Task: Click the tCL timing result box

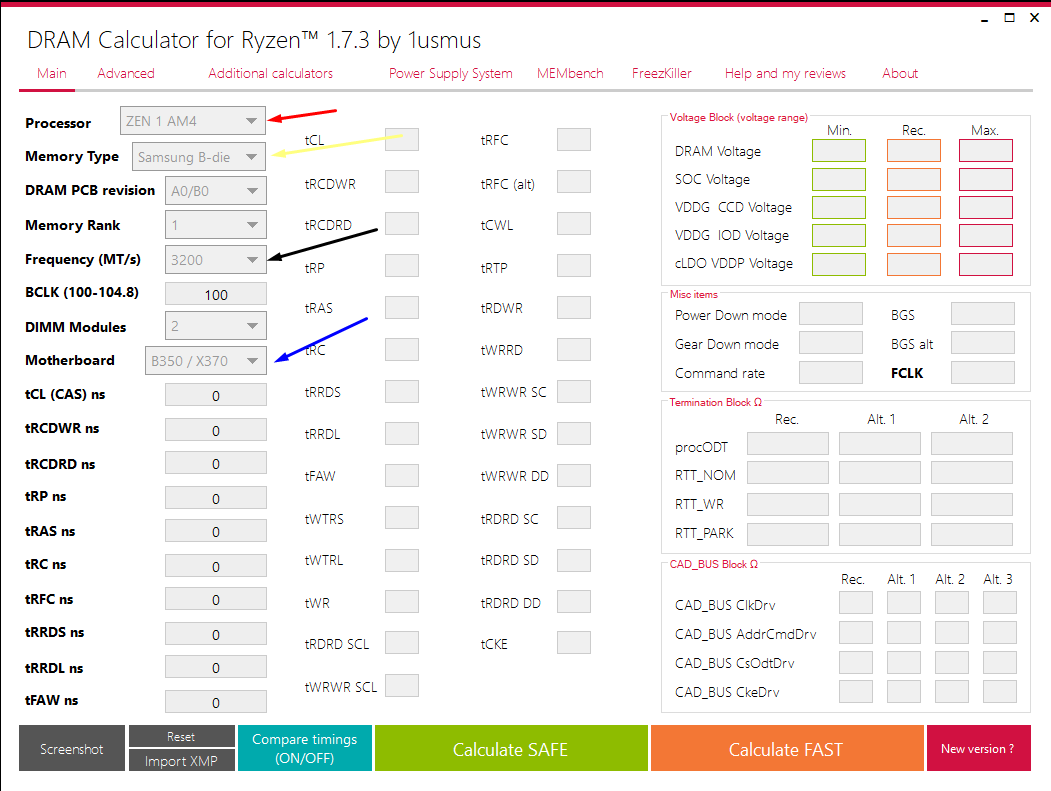Action: point(402,139)
